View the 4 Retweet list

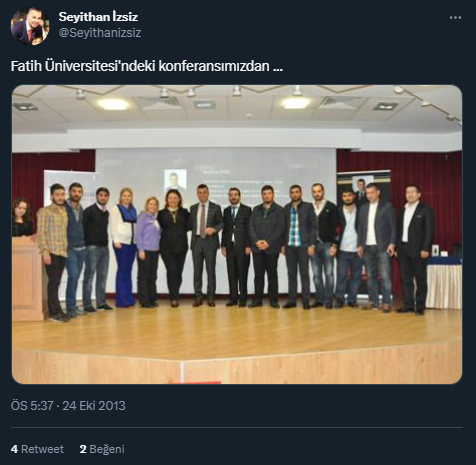tap(37, 449)
